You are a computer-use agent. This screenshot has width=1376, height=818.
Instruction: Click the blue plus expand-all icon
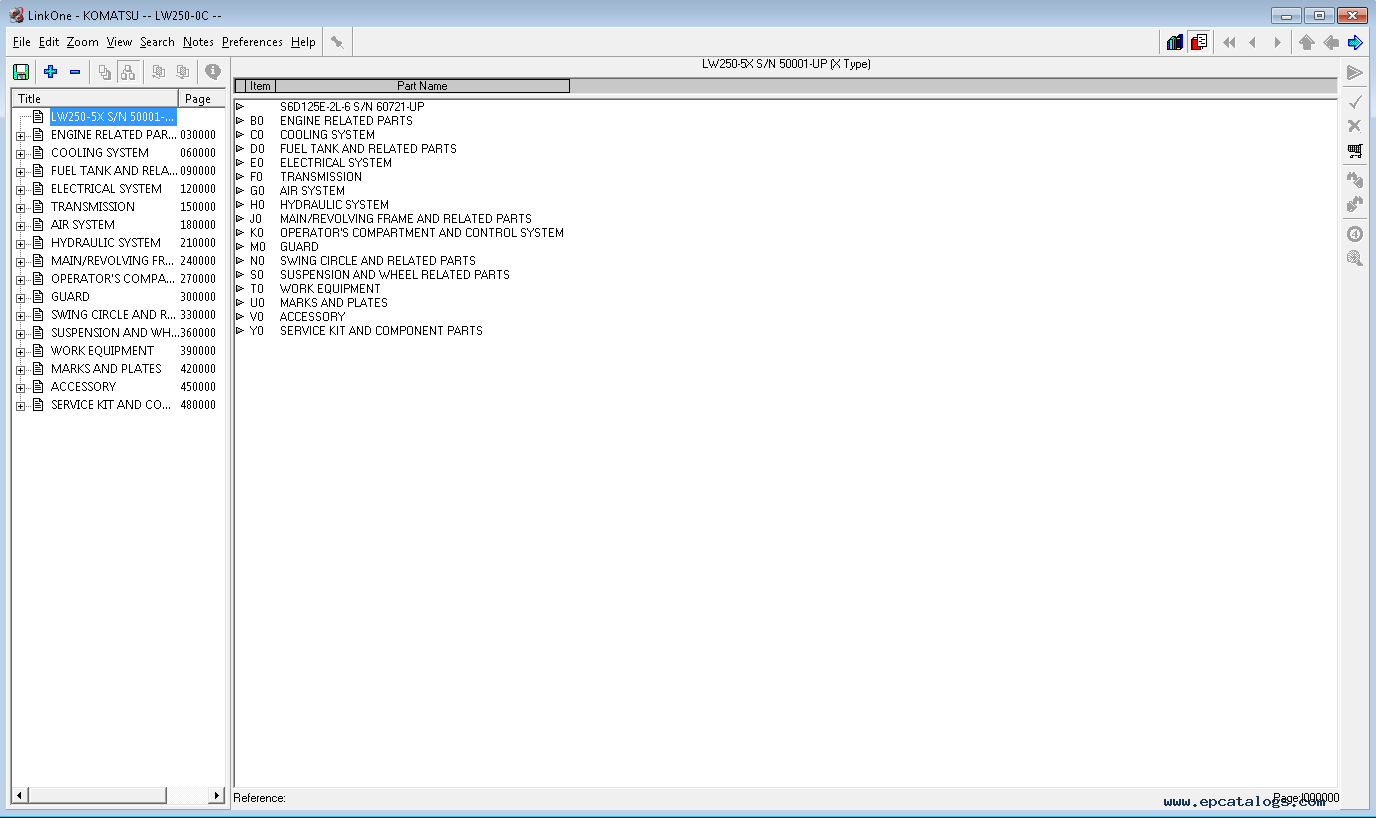pos(51,72)
